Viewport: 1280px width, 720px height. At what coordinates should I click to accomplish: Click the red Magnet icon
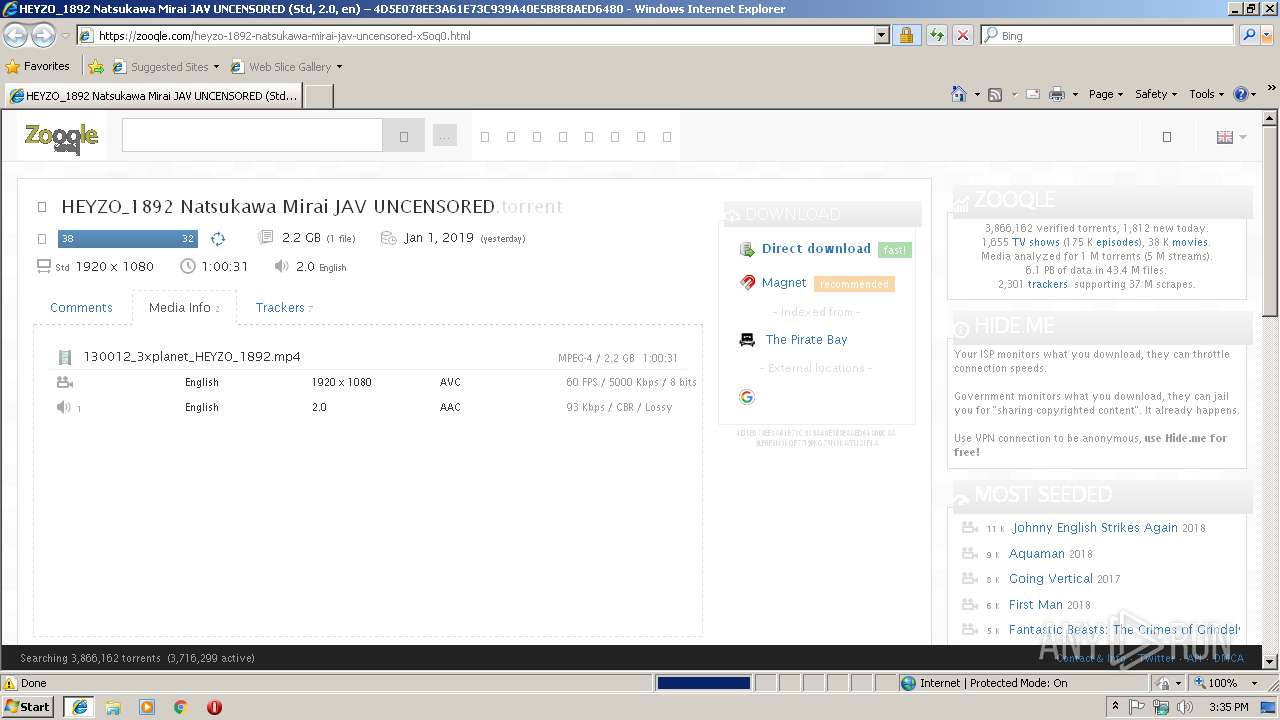coord(747,283)
